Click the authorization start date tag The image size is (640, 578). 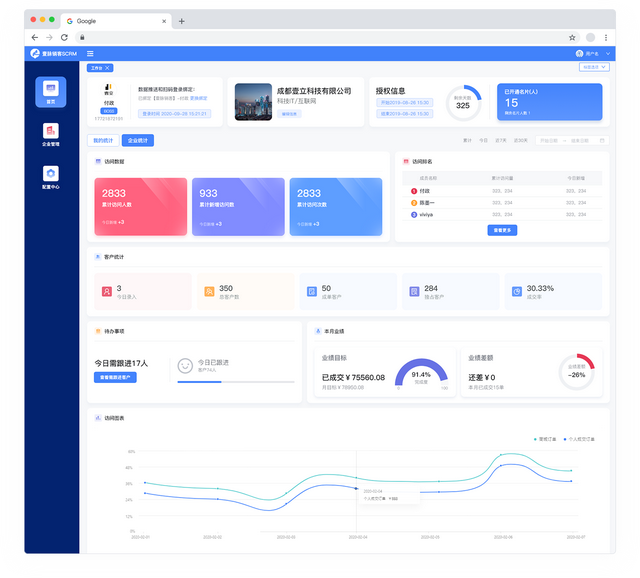(x=404, y=102)
